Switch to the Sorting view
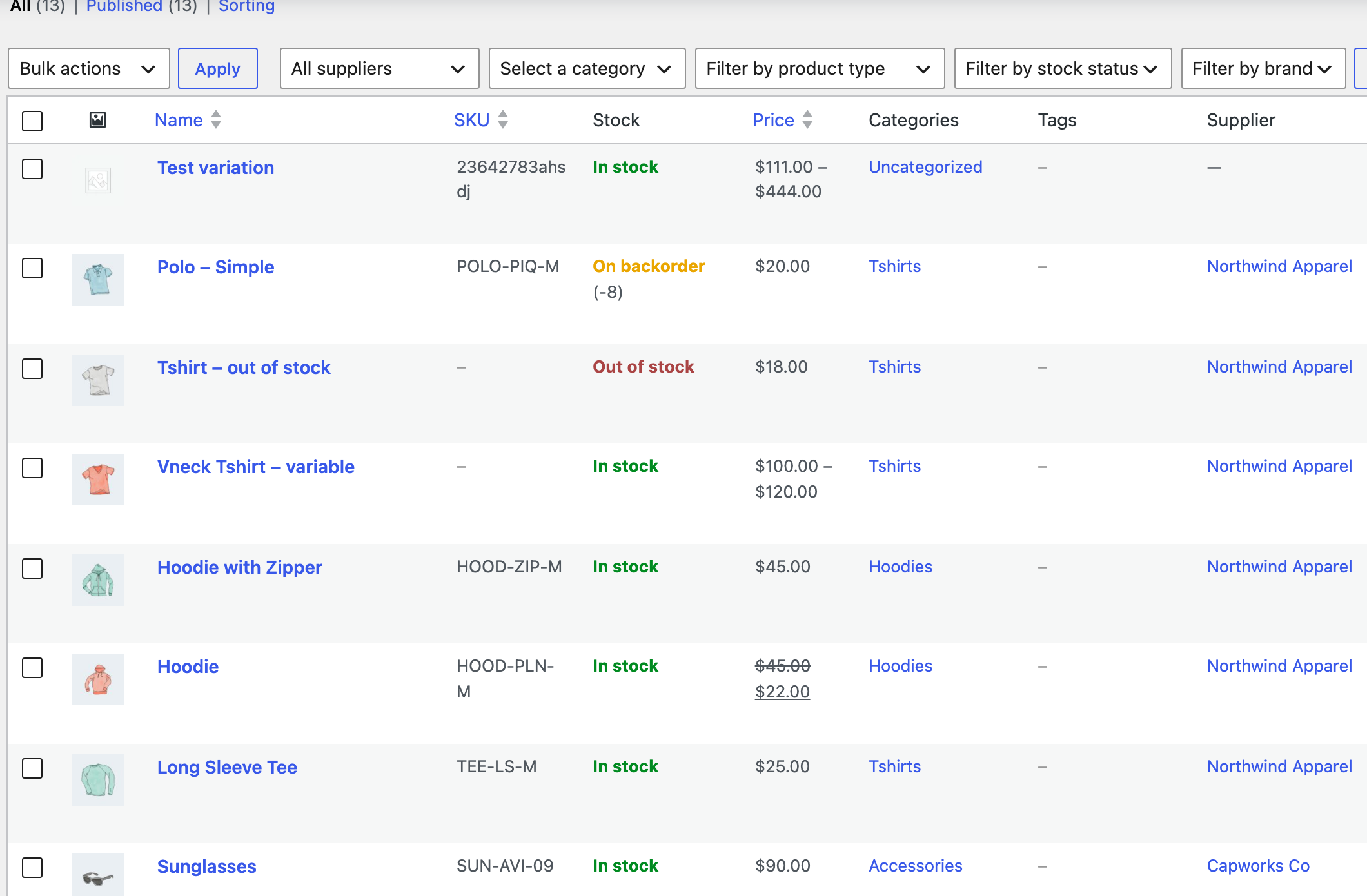Viewport: 1367px width, 896px height. (247, 6)
